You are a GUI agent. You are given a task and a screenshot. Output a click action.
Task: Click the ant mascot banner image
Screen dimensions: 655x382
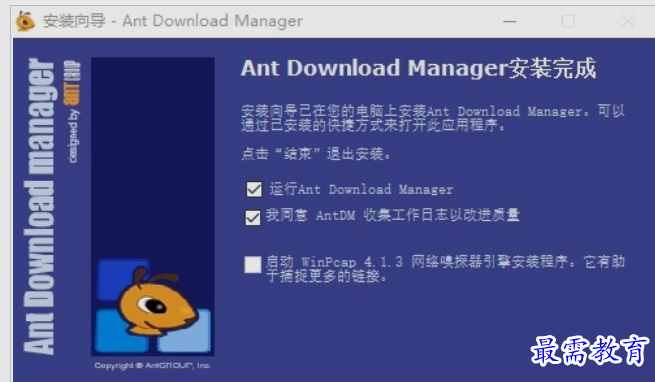click(x=152, y=206)
